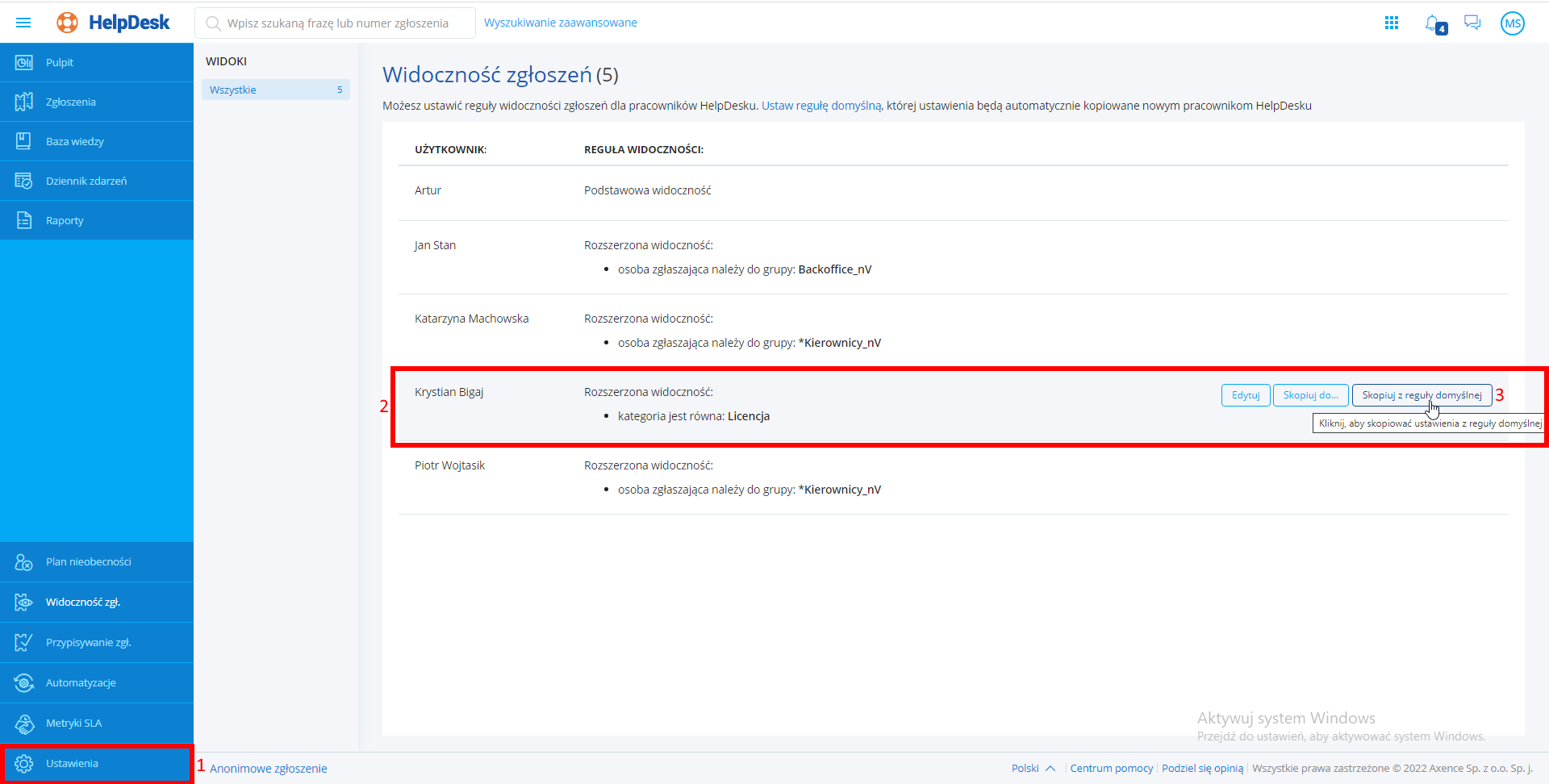The width and height of the screenshot is (1549, 784).
Task: Click the MS user avatar
Action: coord(1512,23)
